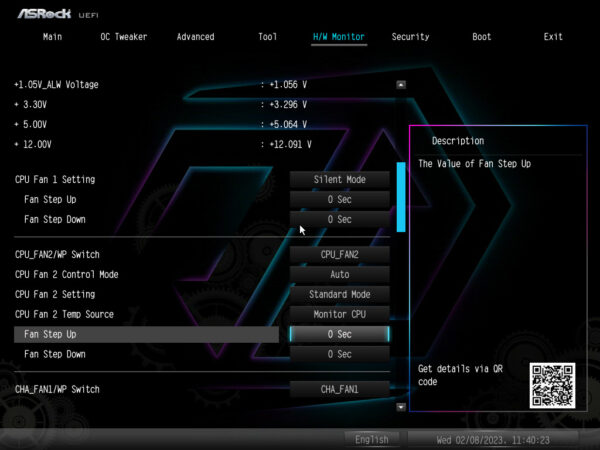This screenshot has height=450, width=600.
Task: Open the Advanced tab
Action: 196,37
